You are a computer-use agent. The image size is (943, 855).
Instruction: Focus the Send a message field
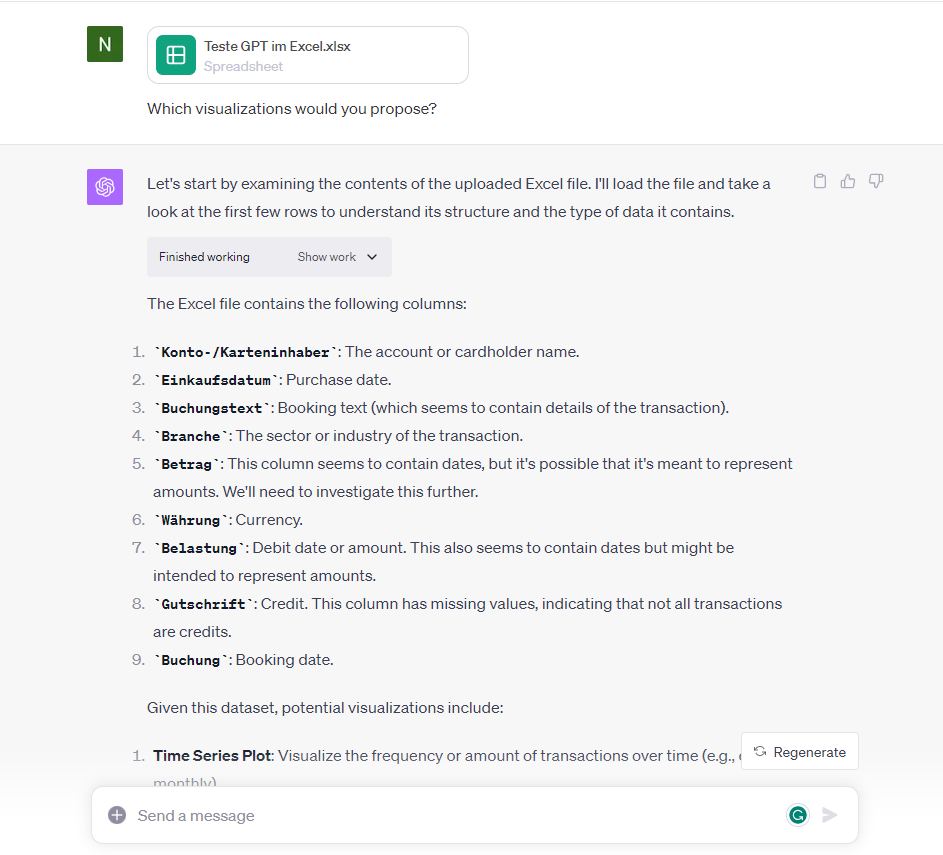(x=457, y=815)
